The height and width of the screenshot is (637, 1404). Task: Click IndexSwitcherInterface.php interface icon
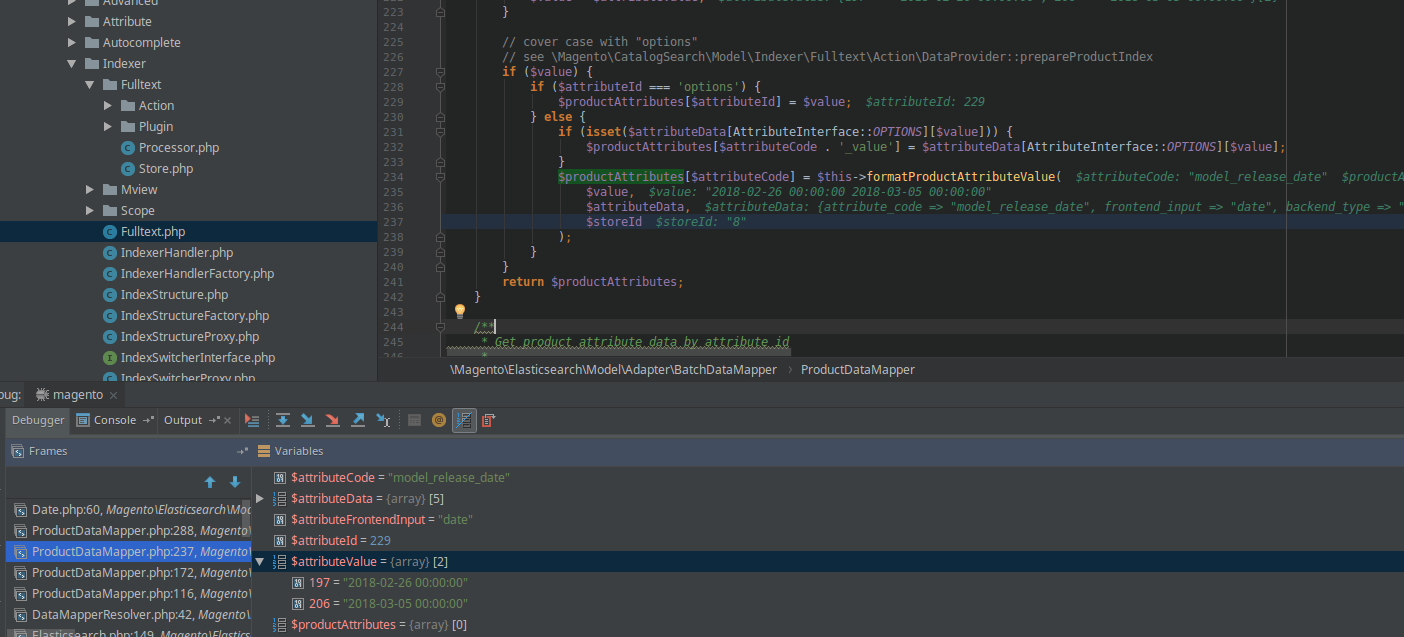(110, 358)
